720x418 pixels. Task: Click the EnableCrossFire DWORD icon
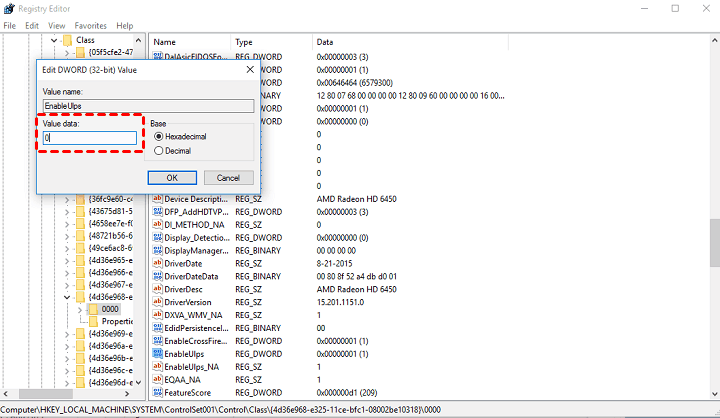click(x=158, y=341)
